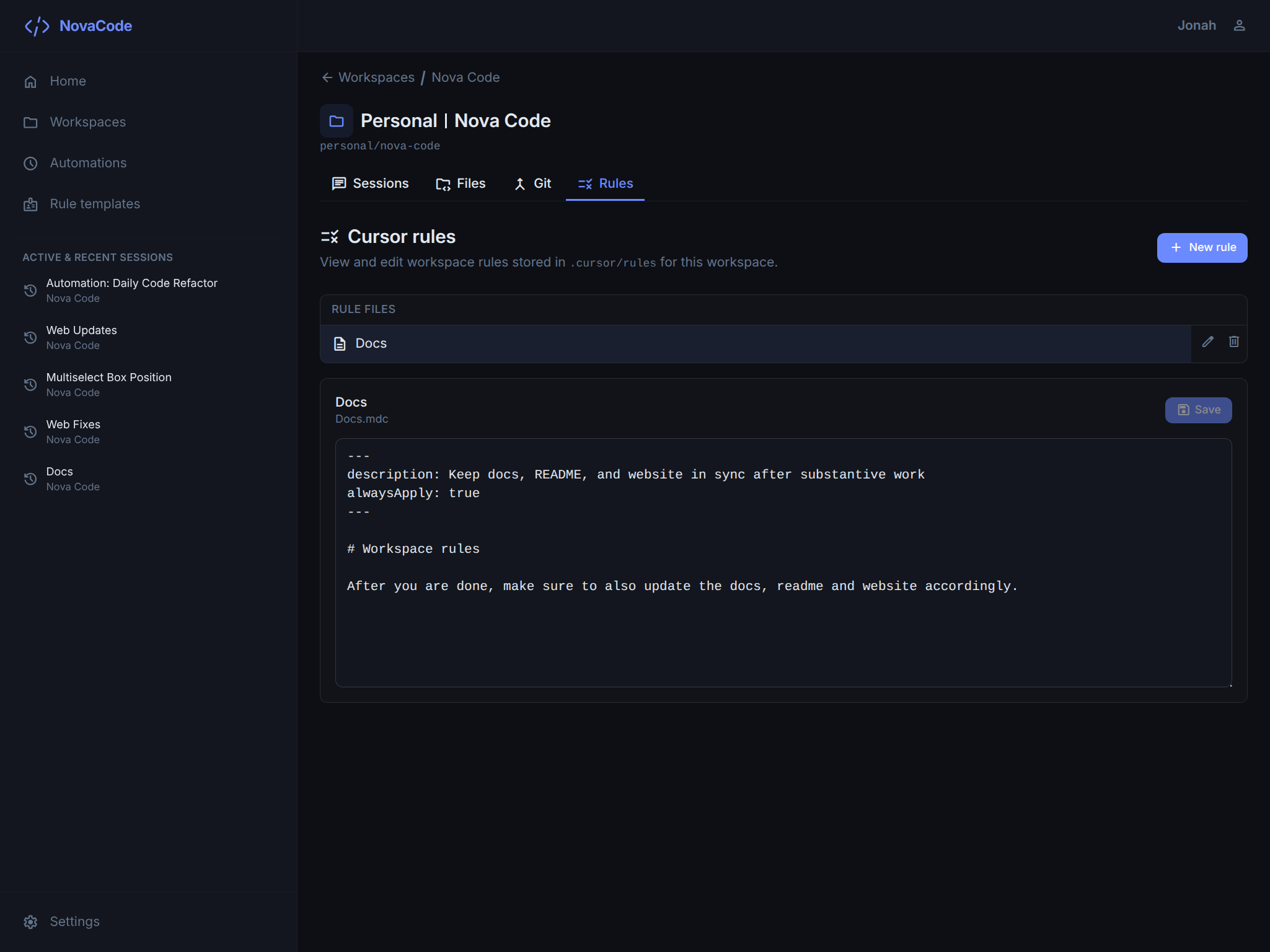Image resolution: width=1270 pixels, height=952 pixels.
Task: Click the back arrow beside Workspaces breadcrumb
Action: tap(327, 77)
